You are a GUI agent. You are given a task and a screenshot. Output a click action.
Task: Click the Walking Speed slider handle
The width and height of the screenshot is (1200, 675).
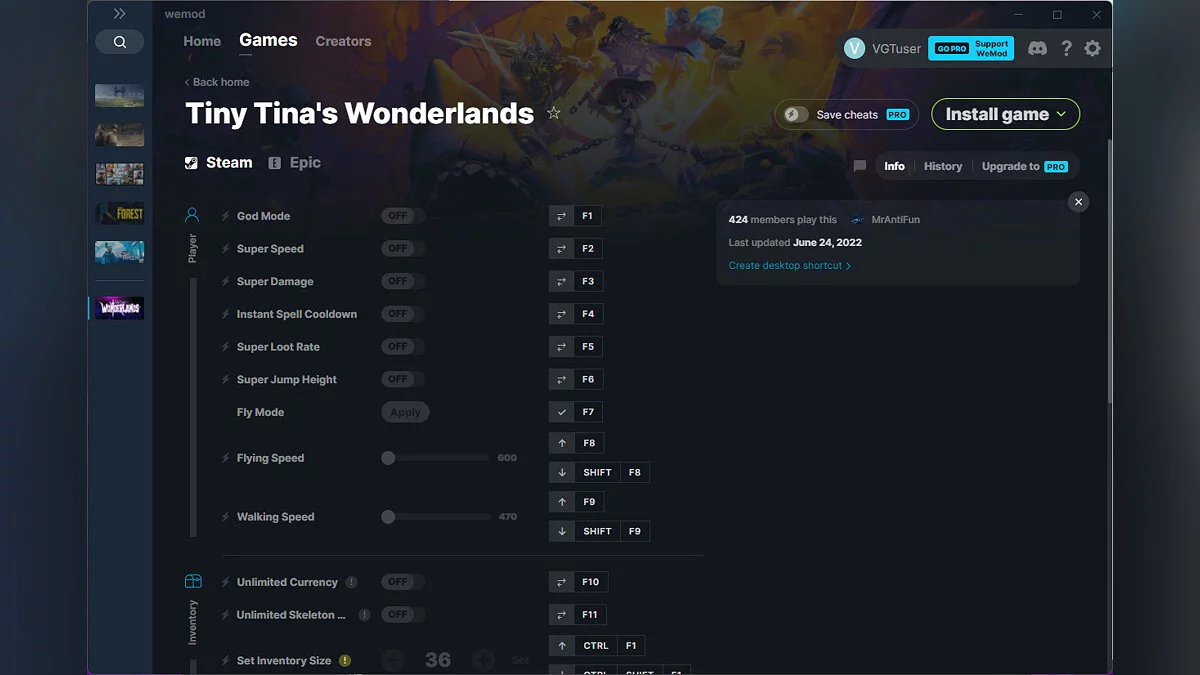tap(388, 517)
